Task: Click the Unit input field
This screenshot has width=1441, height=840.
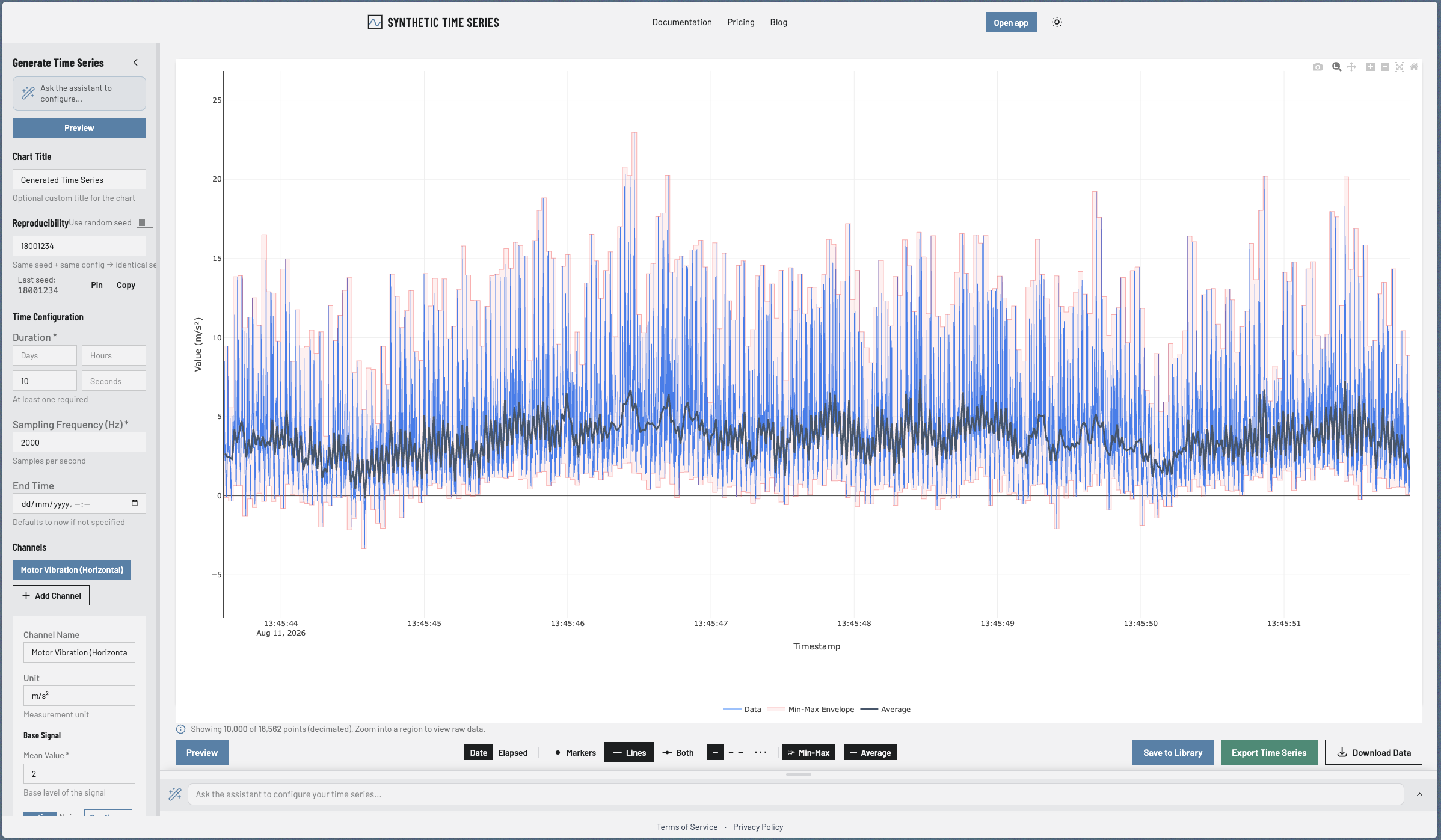Action: click(79, 696)
